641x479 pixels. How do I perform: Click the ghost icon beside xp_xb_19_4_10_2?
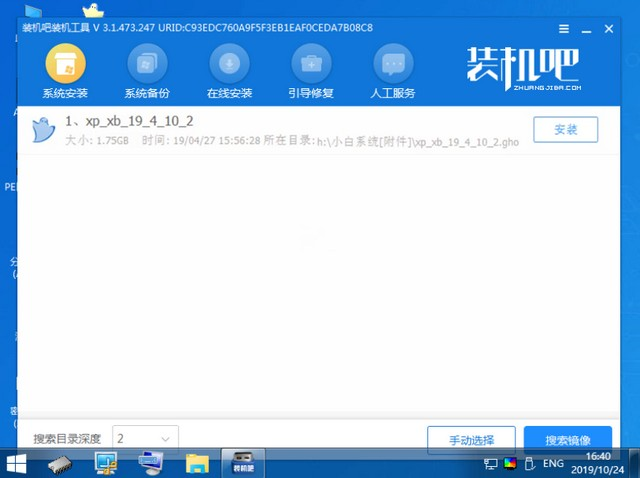[x=42, y=129]
